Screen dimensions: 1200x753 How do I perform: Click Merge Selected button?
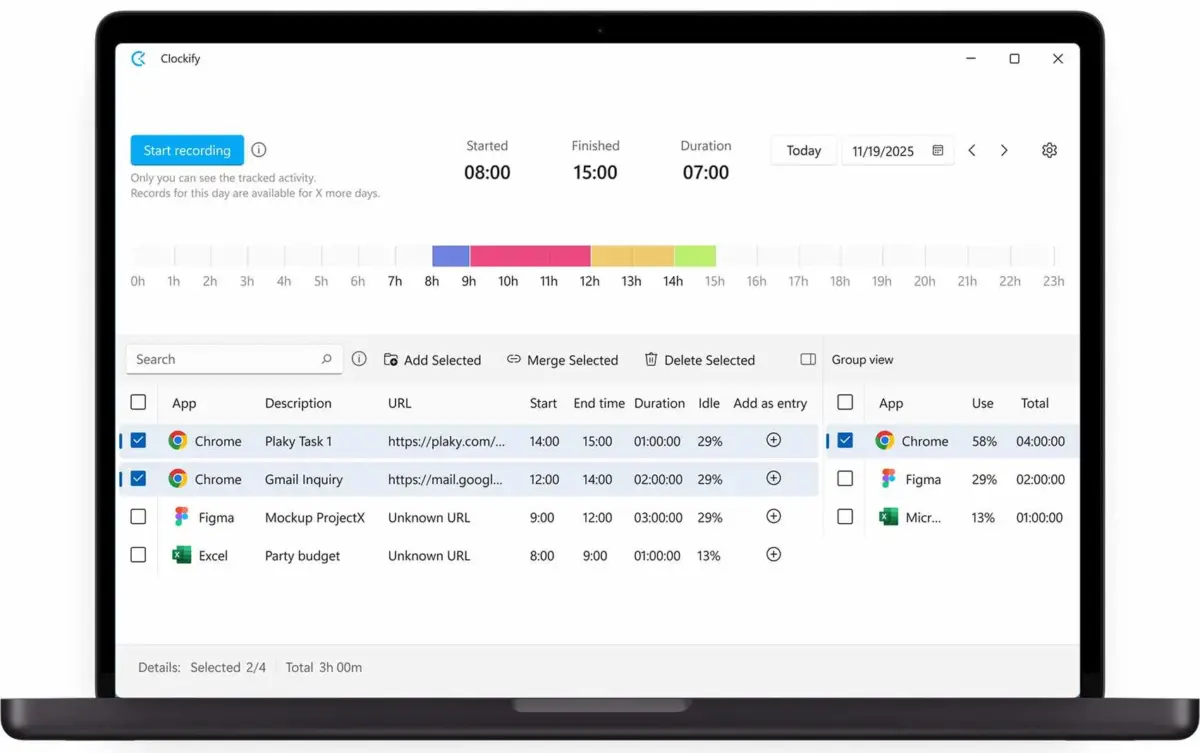click(x=562, y=360)
